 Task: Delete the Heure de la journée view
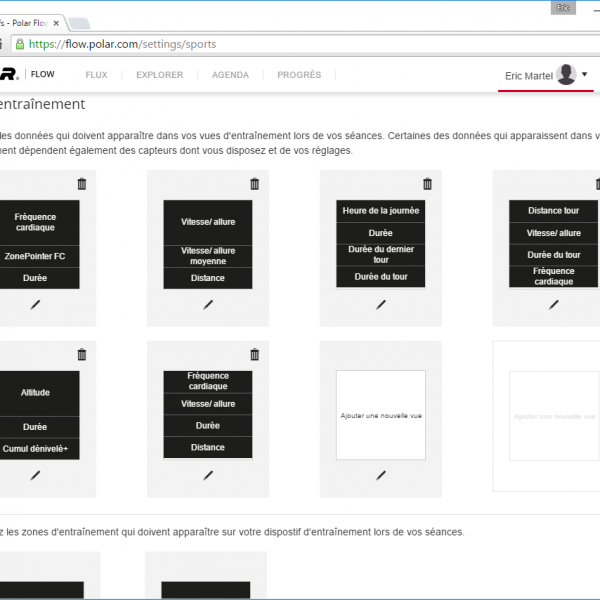point(427,184)
